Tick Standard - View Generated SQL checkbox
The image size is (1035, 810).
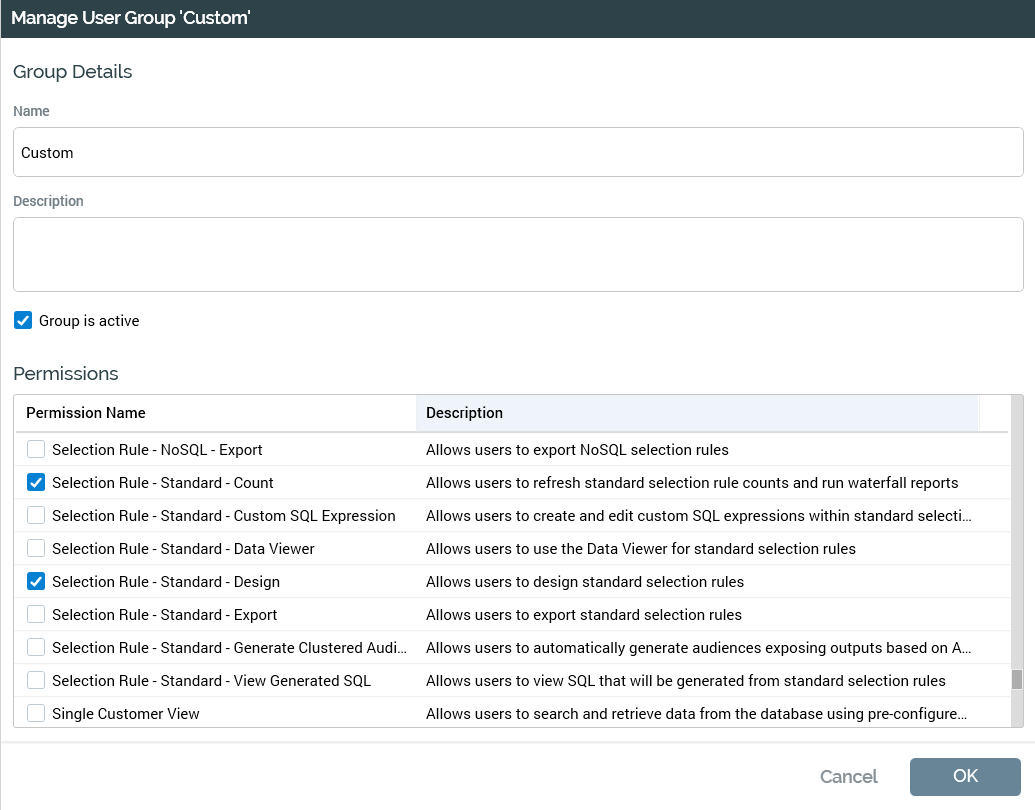coord(36,680)
